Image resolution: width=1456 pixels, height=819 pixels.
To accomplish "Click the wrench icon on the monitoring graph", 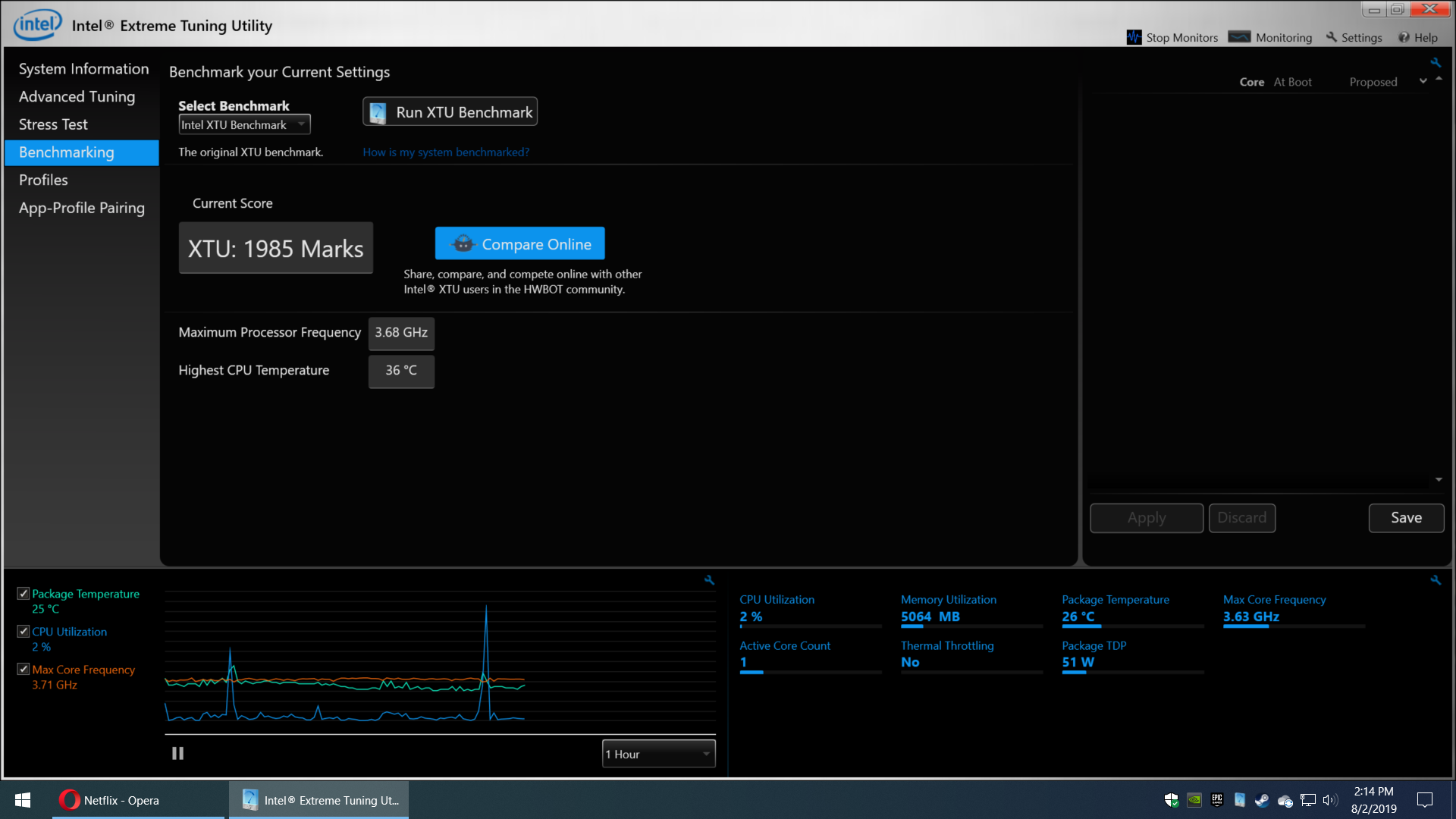I will (710, 580).
